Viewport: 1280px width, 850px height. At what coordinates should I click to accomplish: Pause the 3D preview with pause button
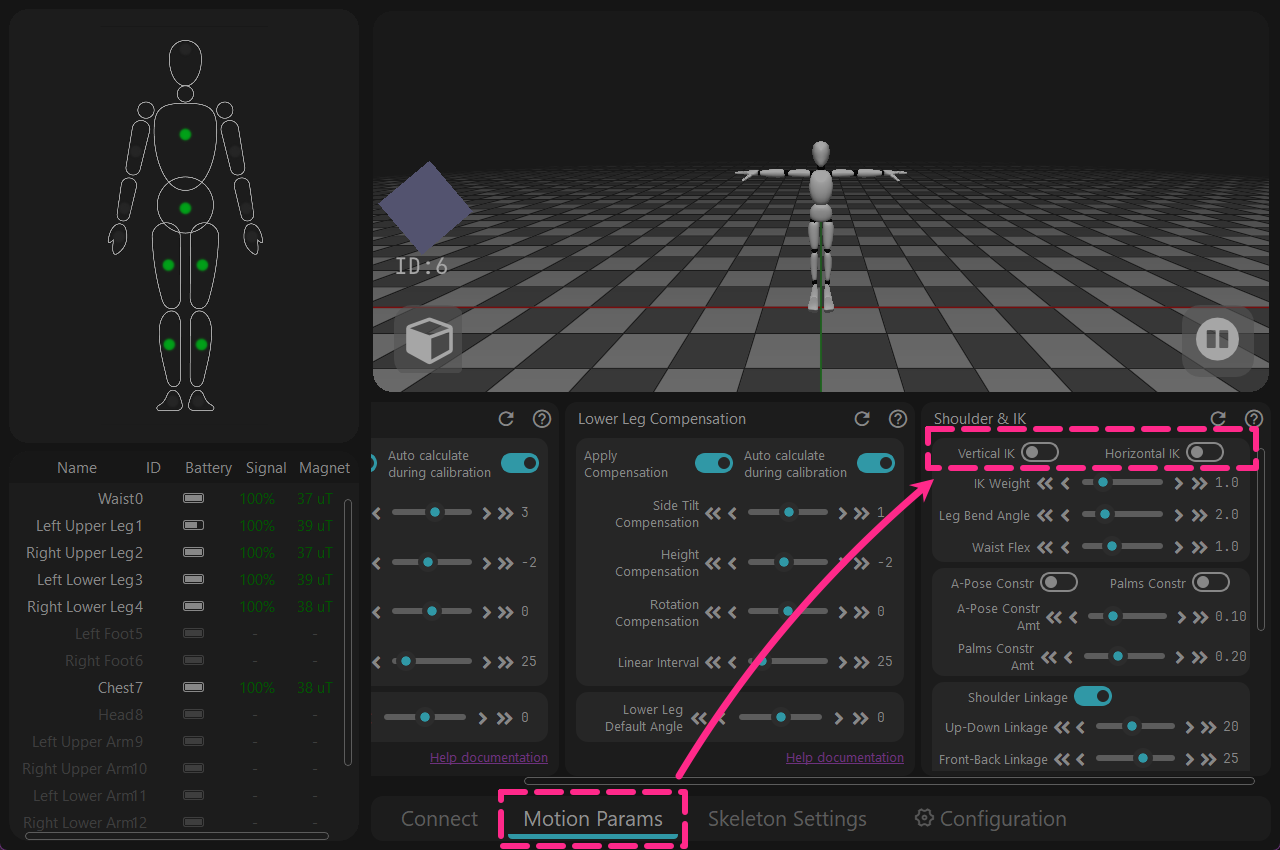[1217, 339]
